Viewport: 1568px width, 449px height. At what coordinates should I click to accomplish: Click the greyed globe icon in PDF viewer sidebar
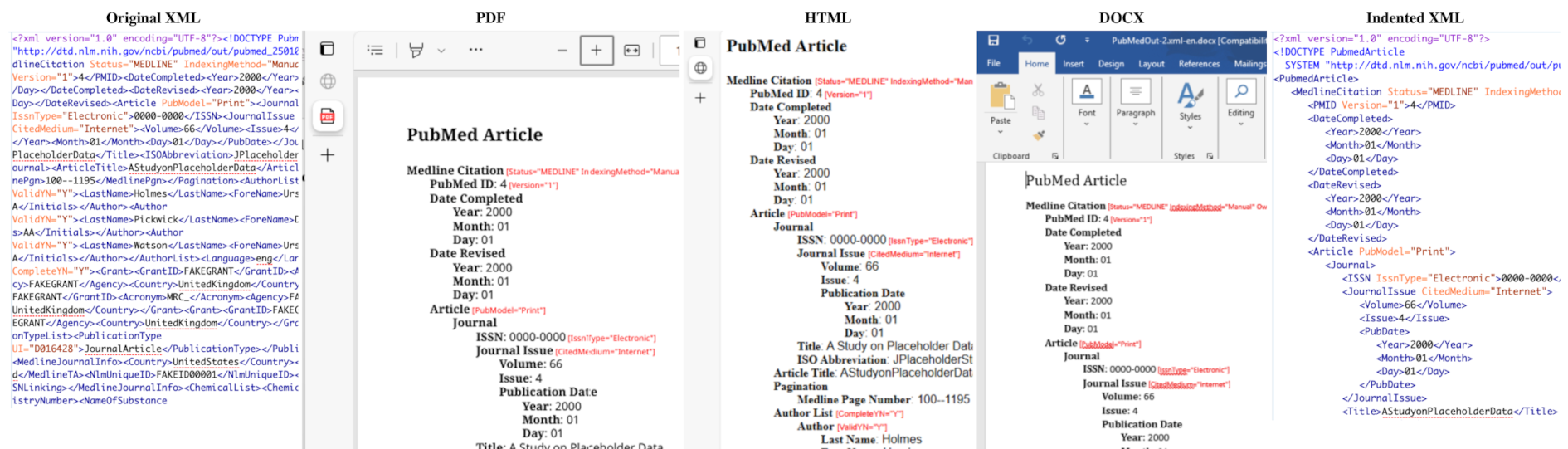click(x=328, y=81)
